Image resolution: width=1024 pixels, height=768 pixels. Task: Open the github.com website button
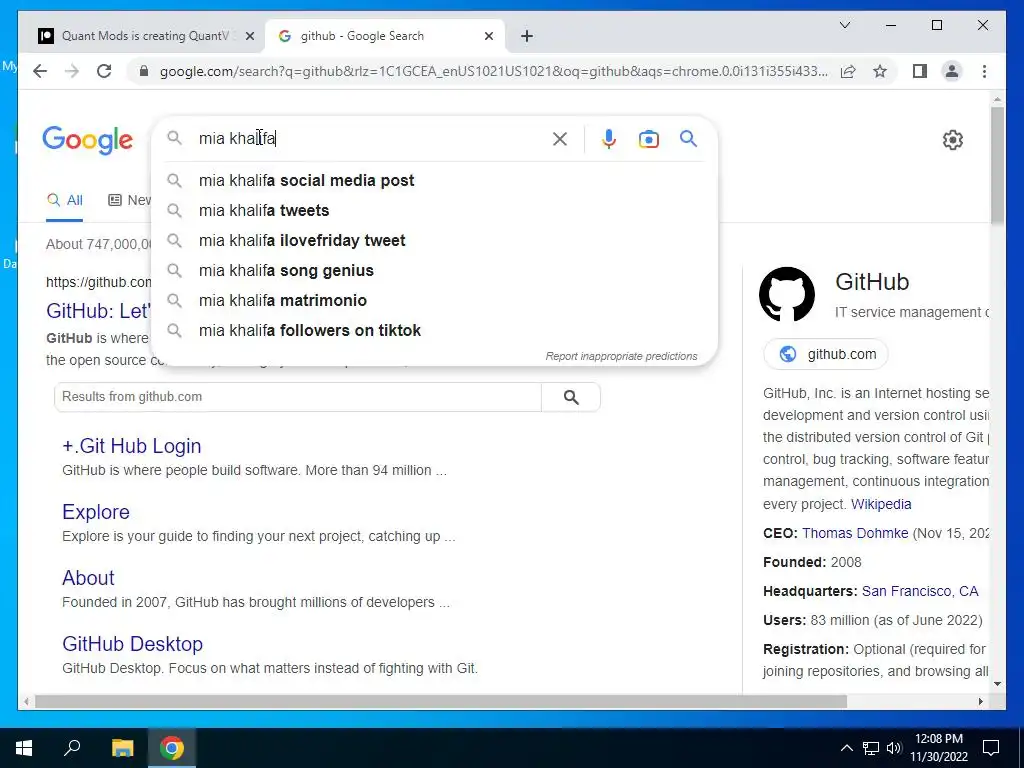coord(826,354)
